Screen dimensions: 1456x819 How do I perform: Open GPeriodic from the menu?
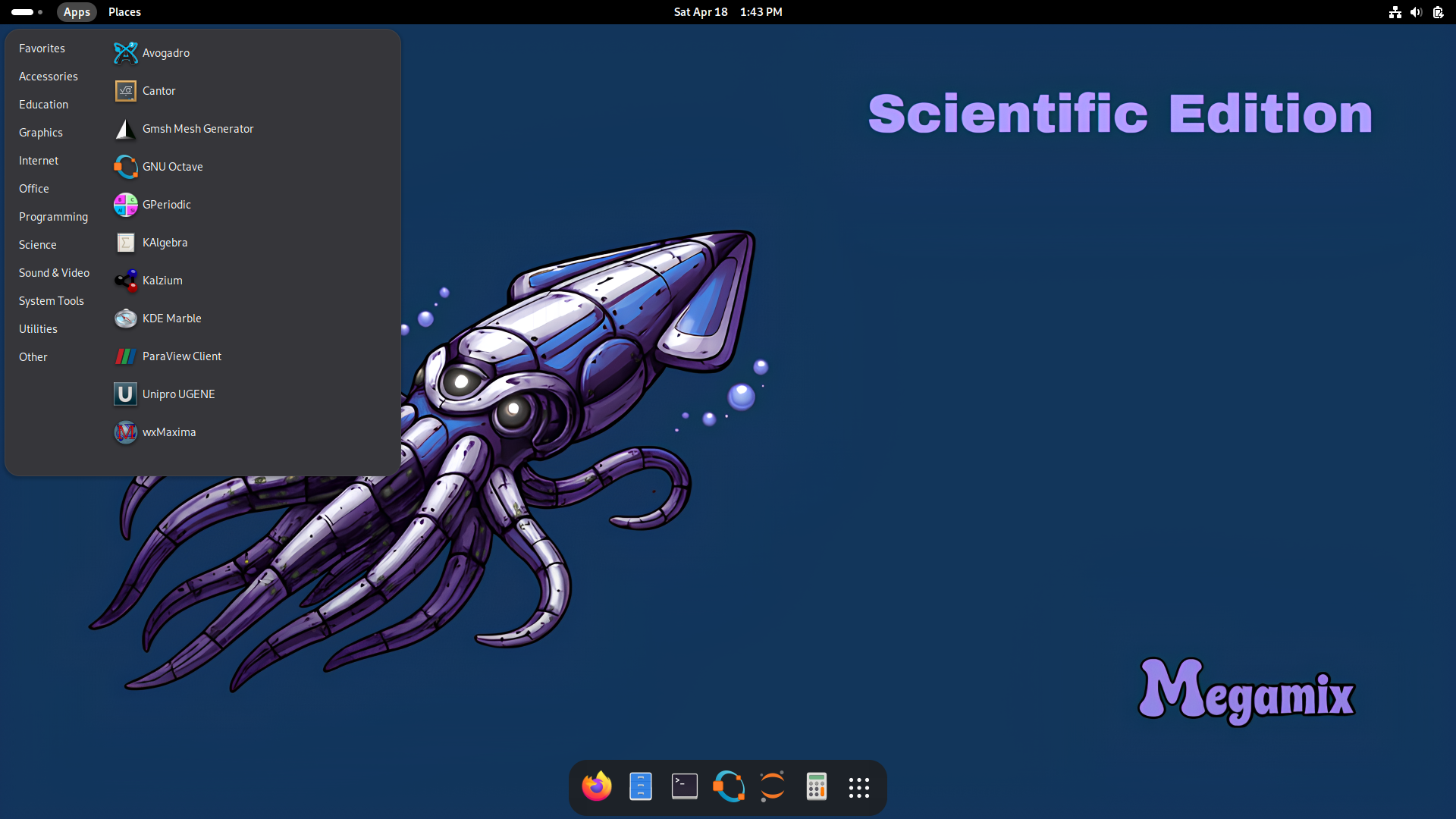point(167,204)
